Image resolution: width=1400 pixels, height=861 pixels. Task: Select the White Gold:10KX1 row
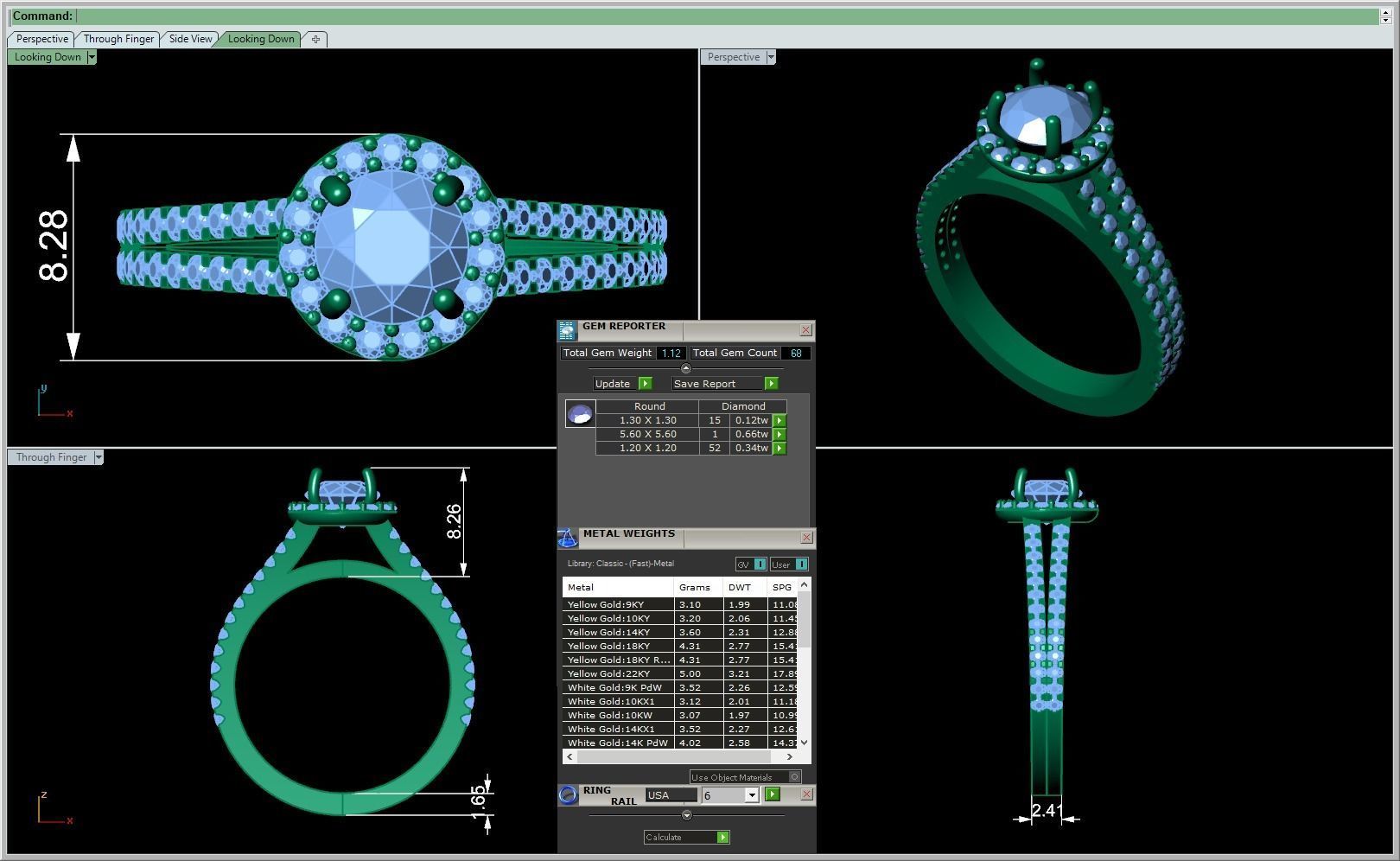680,701
